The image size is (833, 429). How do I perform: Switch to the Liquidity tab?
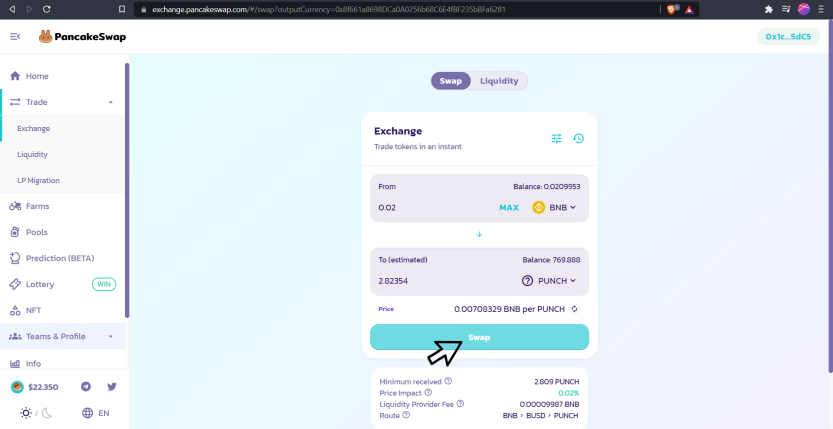499,81
